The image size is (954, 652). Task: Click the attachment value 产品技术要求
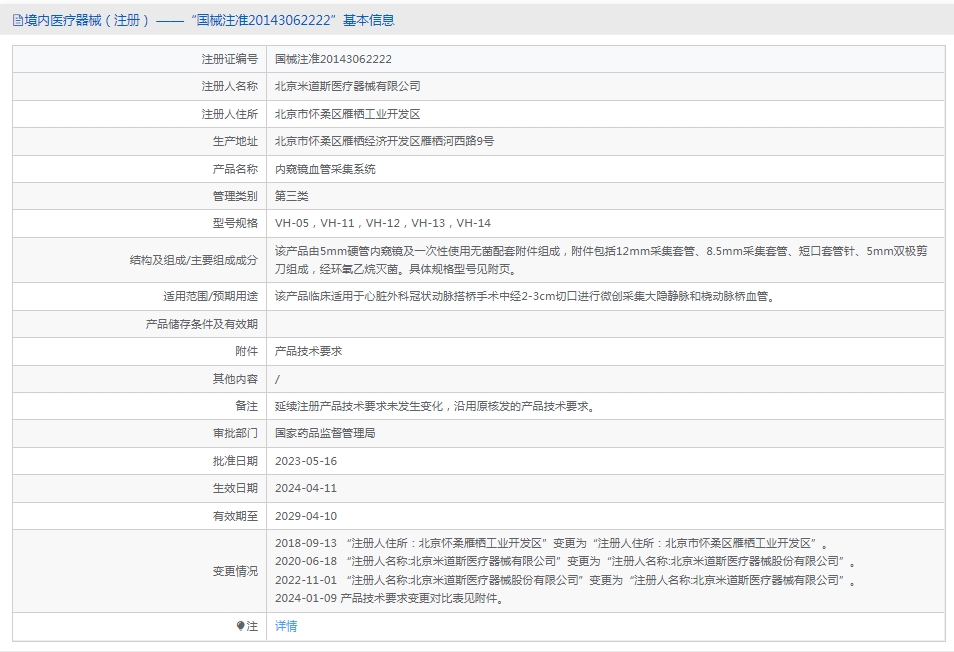coord(308,351)
